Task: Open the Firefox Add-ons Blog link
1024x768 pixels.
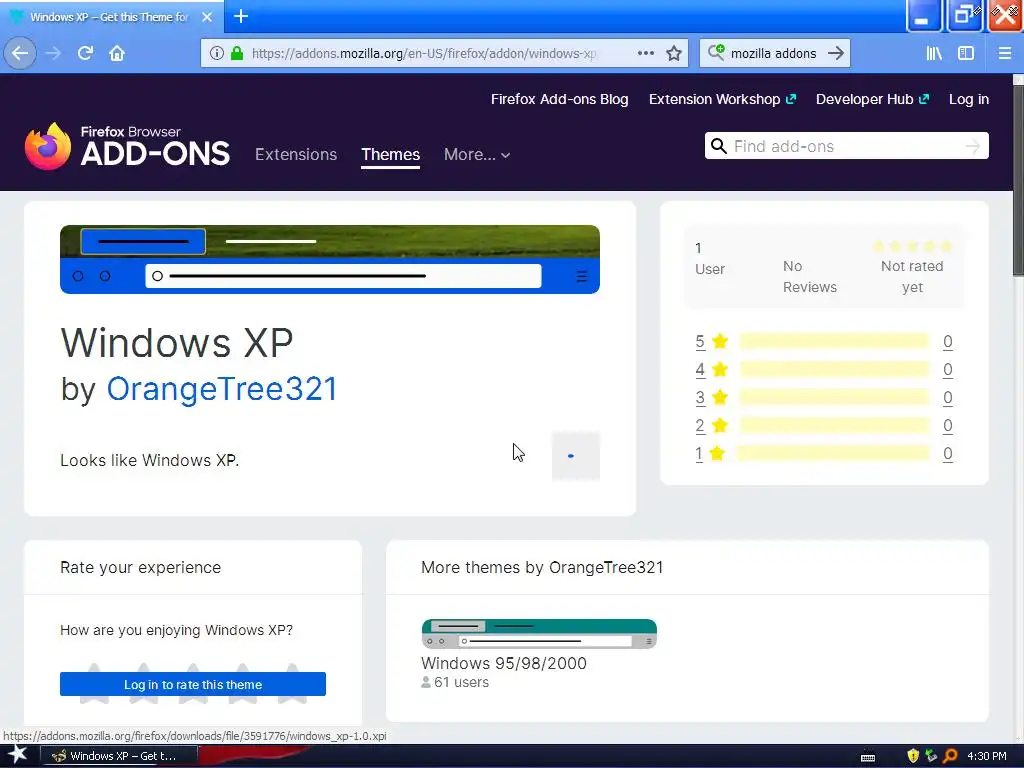Action: (x=560, y=99)
